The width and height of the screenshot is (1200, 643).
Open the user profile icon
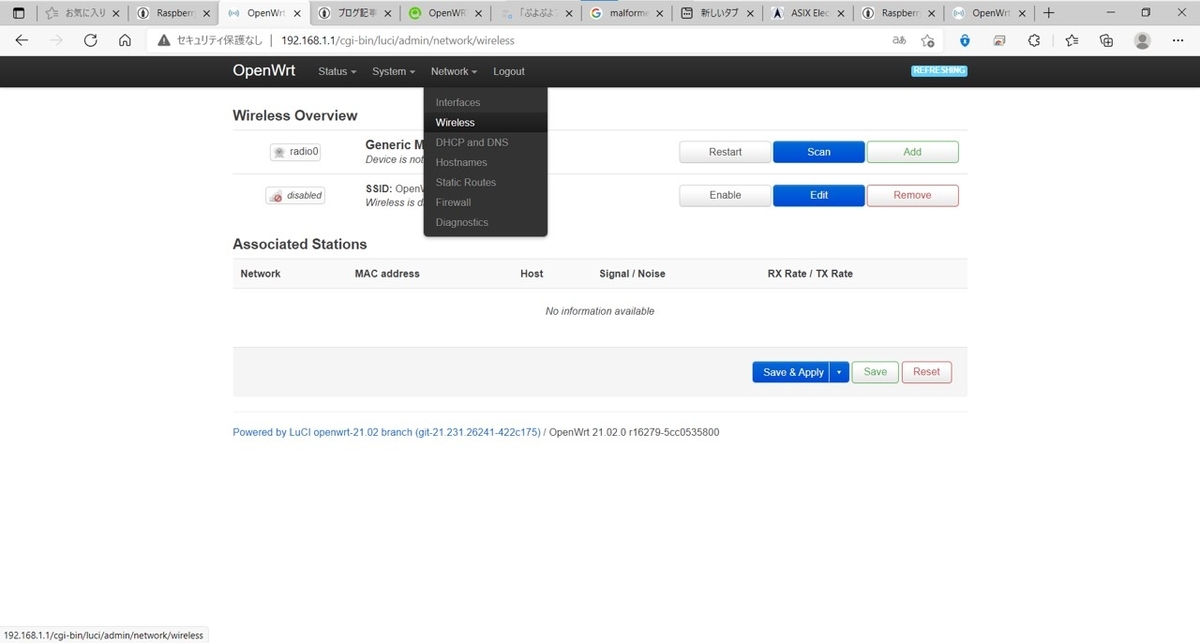(1142, 41)
